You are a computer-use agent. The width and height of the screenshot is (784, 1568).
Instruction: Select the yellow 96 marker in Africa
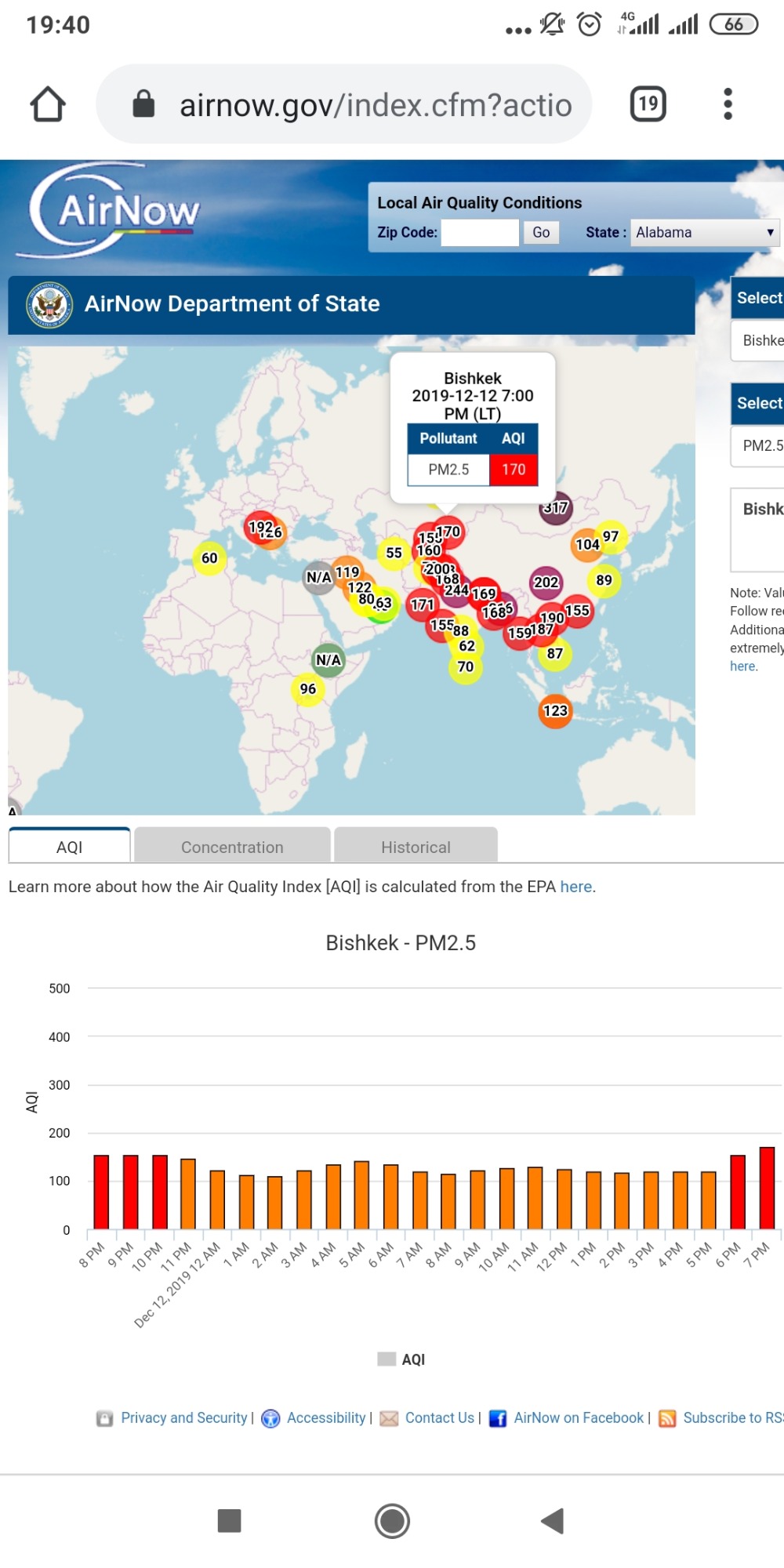click(307, 689)
